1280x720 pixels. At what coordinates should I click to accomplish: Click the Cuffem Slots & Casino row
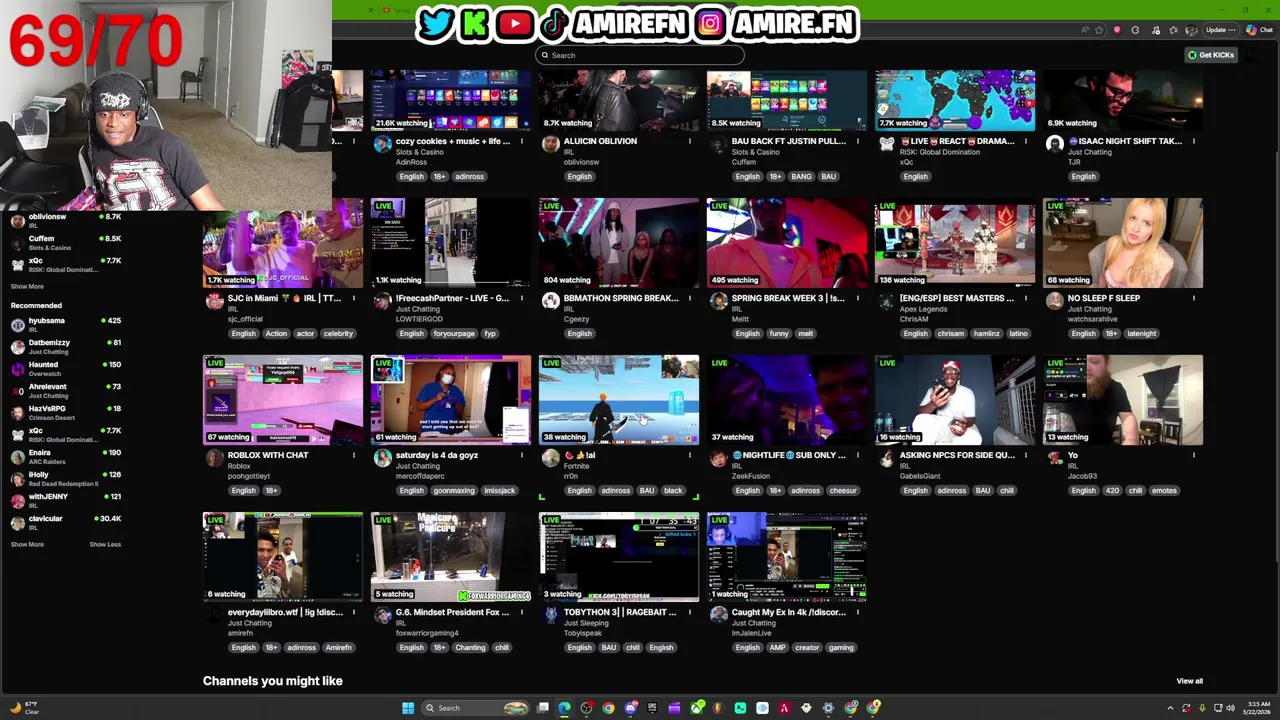66,243
